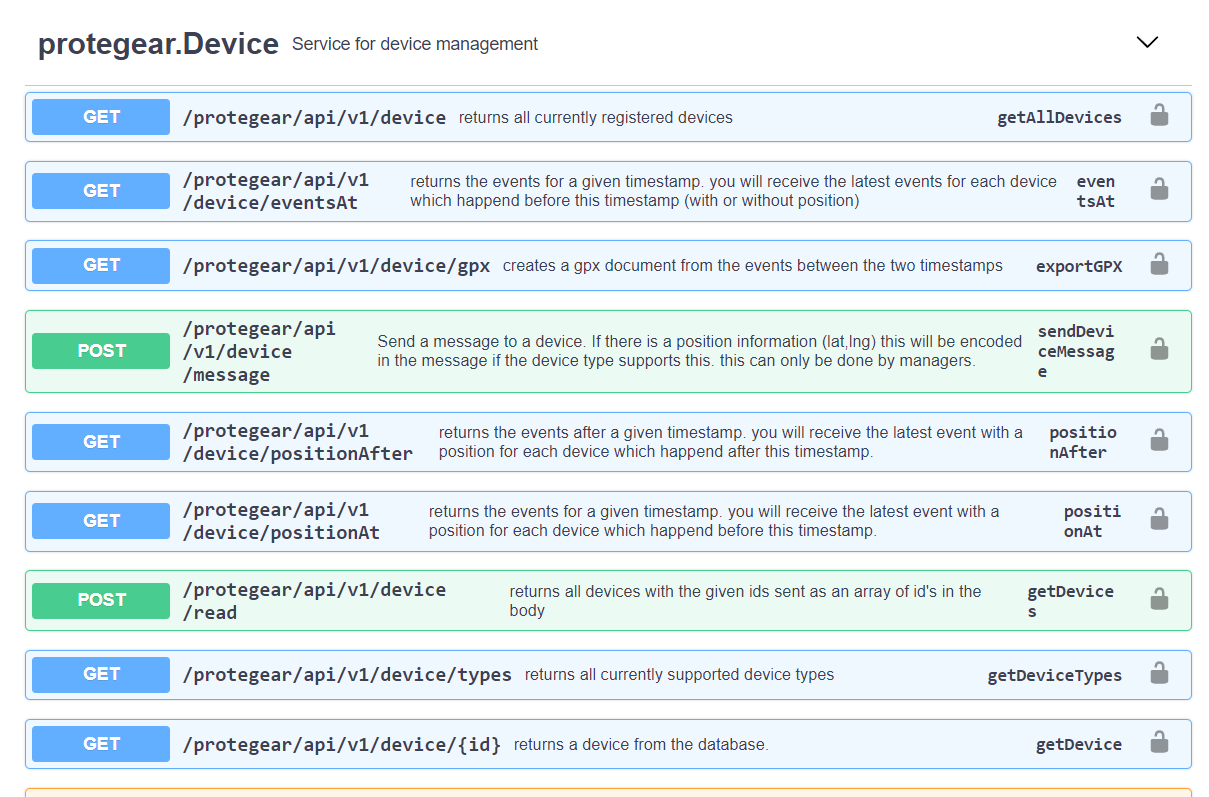Click authorization lock on exportGPX row
The height and width of the screenshot is (797, 1209).
tap(1159, 265)
